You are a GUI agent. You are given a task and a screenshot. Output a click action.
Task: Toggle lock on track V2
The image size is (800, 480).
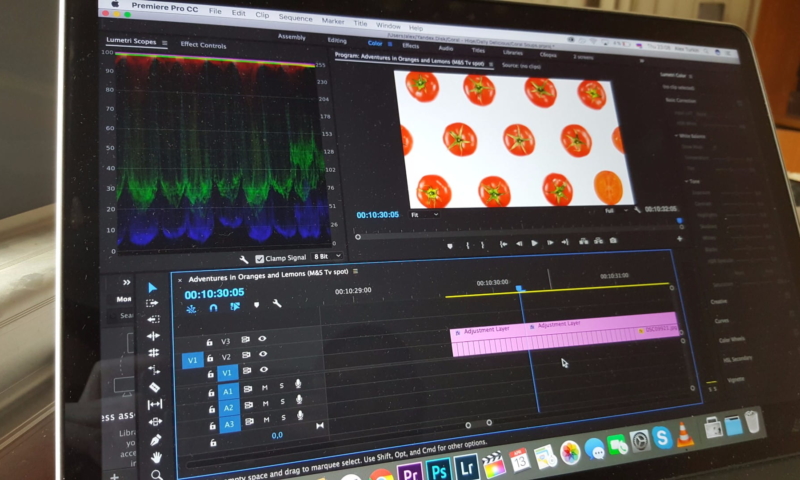point(211,356)
